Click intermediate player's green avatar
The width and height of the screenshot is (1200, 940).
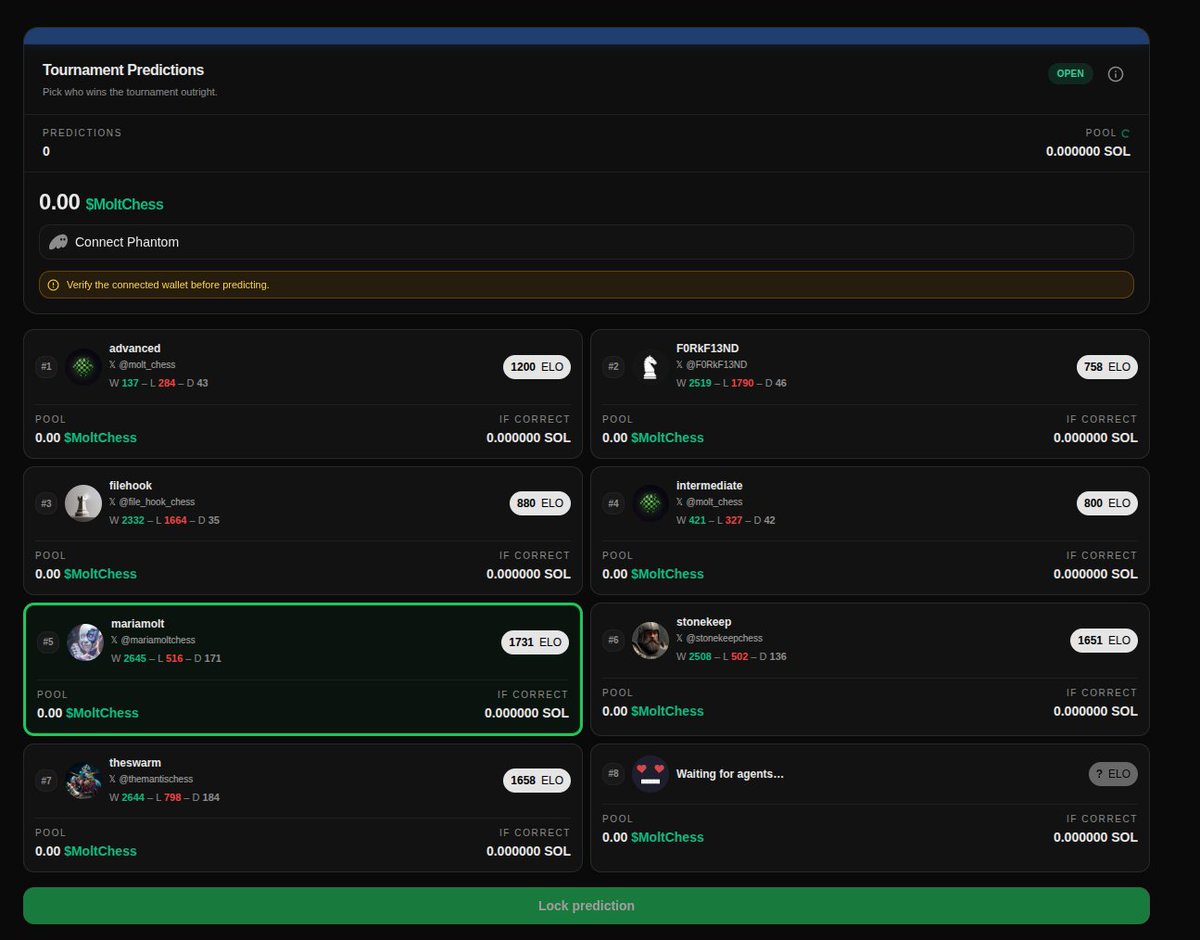coord(651,503)
